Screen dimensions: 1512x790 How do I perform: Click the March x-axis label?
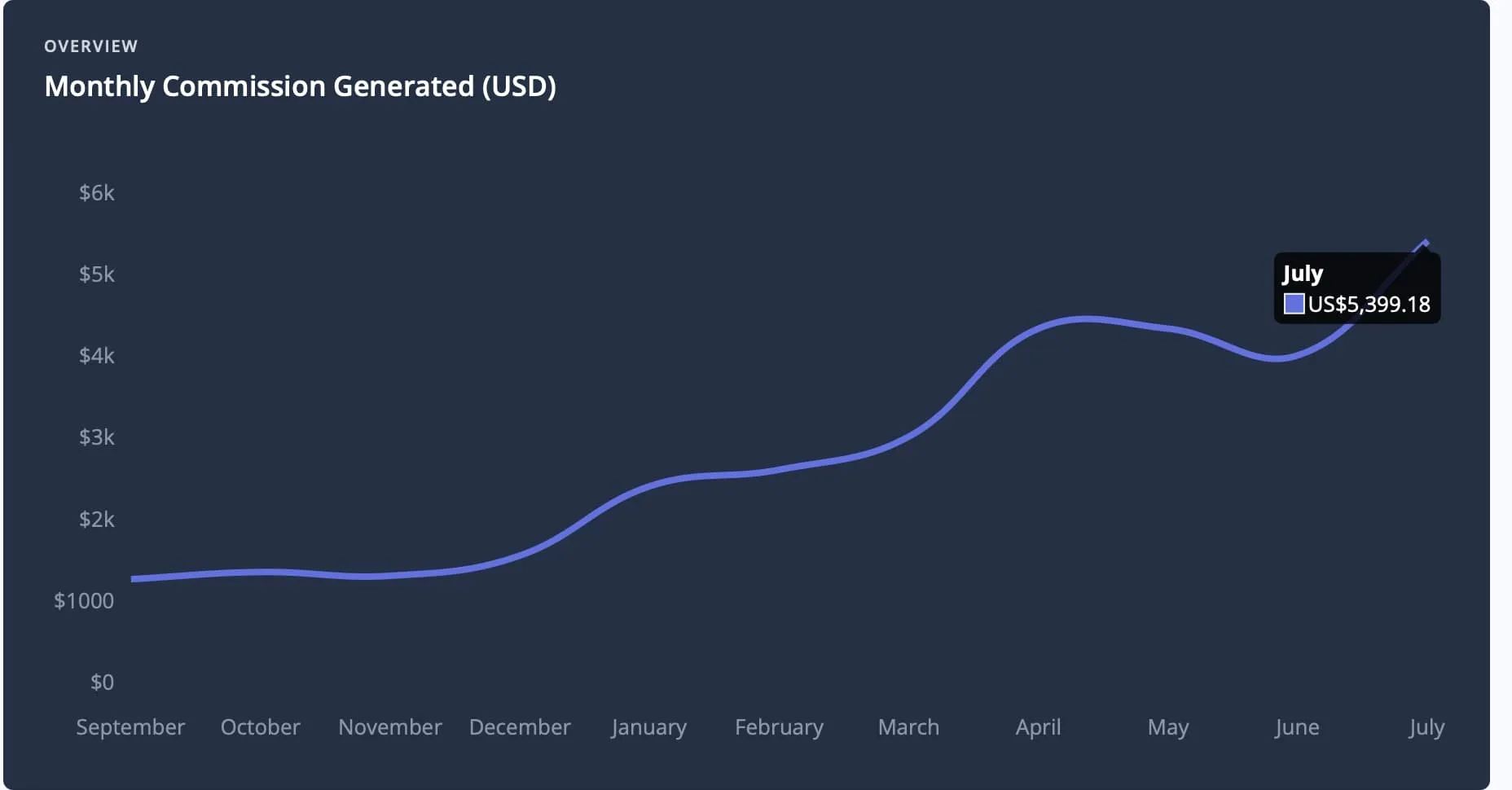tap(908, 726)
